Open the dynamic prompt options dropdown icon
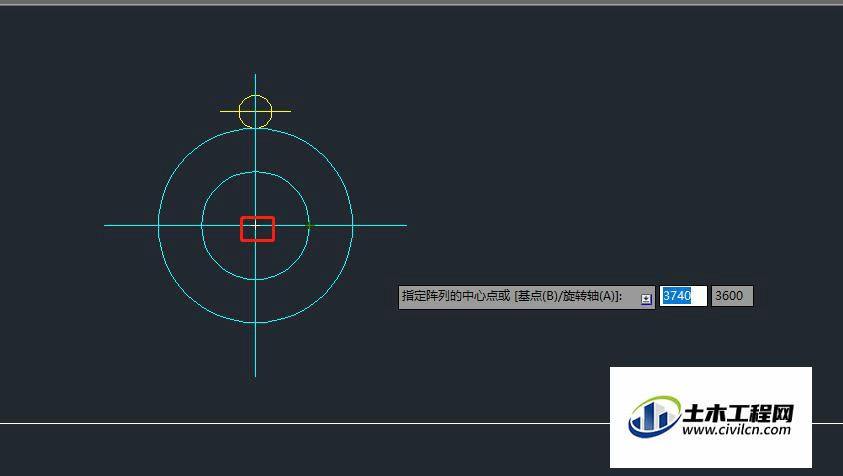 tap(646, 299)
